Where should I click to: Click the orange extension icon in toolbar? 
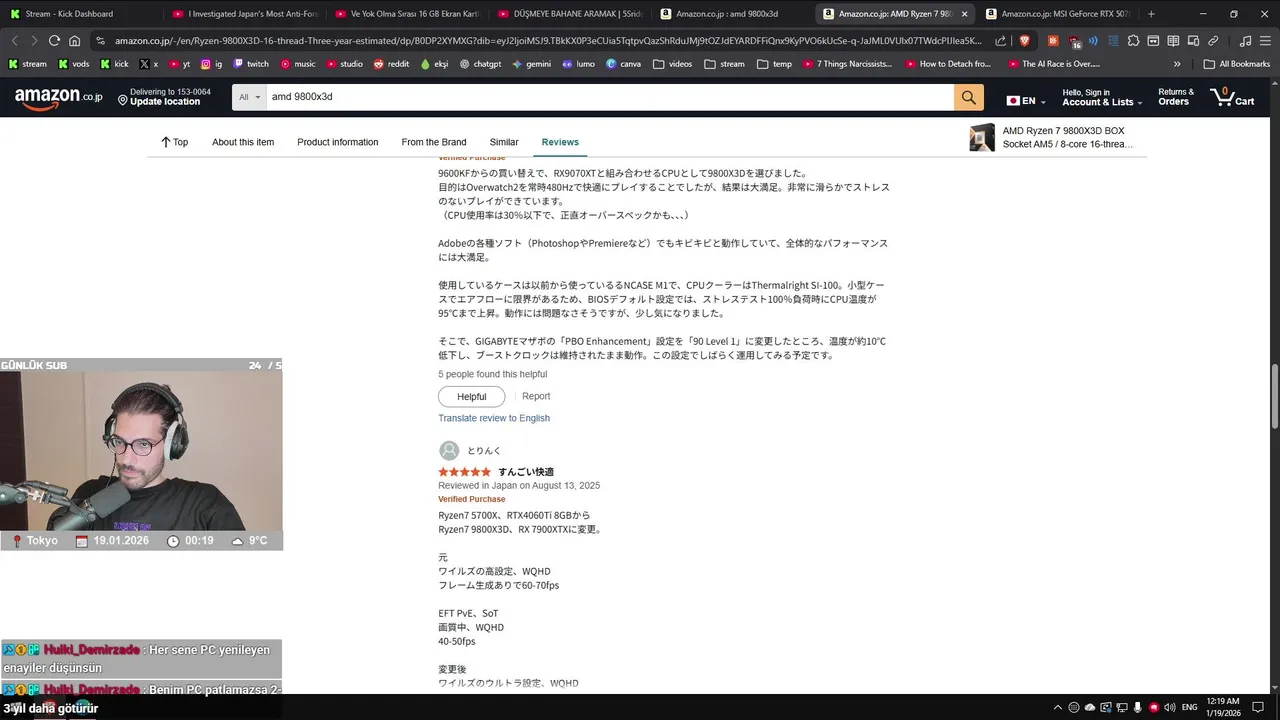point(1053,41)
